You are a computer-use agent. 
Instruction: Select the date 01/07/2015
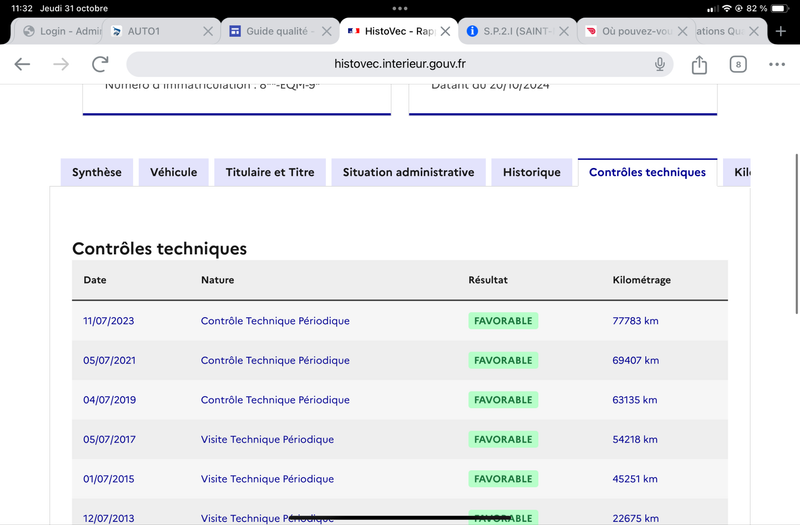point(109,479)
